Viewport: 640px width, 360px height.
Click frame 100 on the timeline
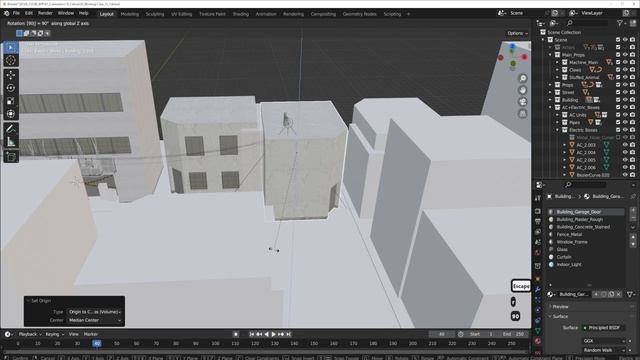pos(215,344)
